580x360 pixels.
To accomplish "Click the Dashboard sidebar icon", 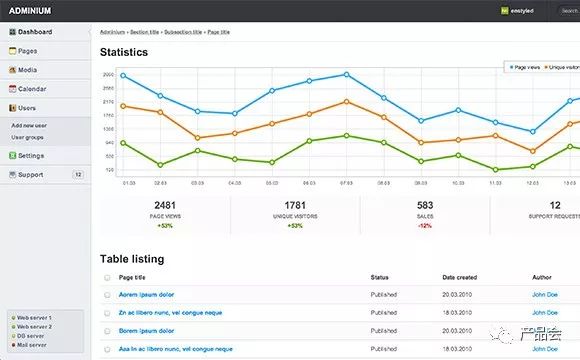I will pyautogui.click(x=13, y=32).
